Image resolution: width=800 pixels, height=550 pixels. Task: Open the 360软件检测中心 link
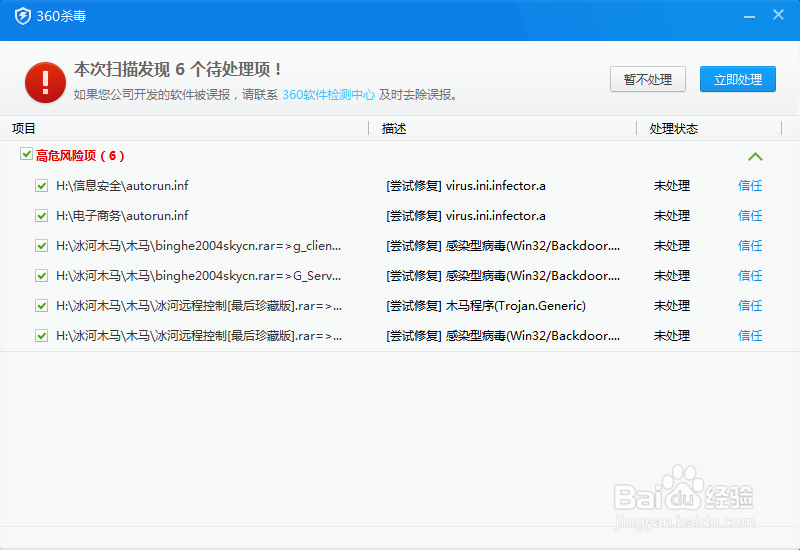pyautogui.click(x=328, y=95)
